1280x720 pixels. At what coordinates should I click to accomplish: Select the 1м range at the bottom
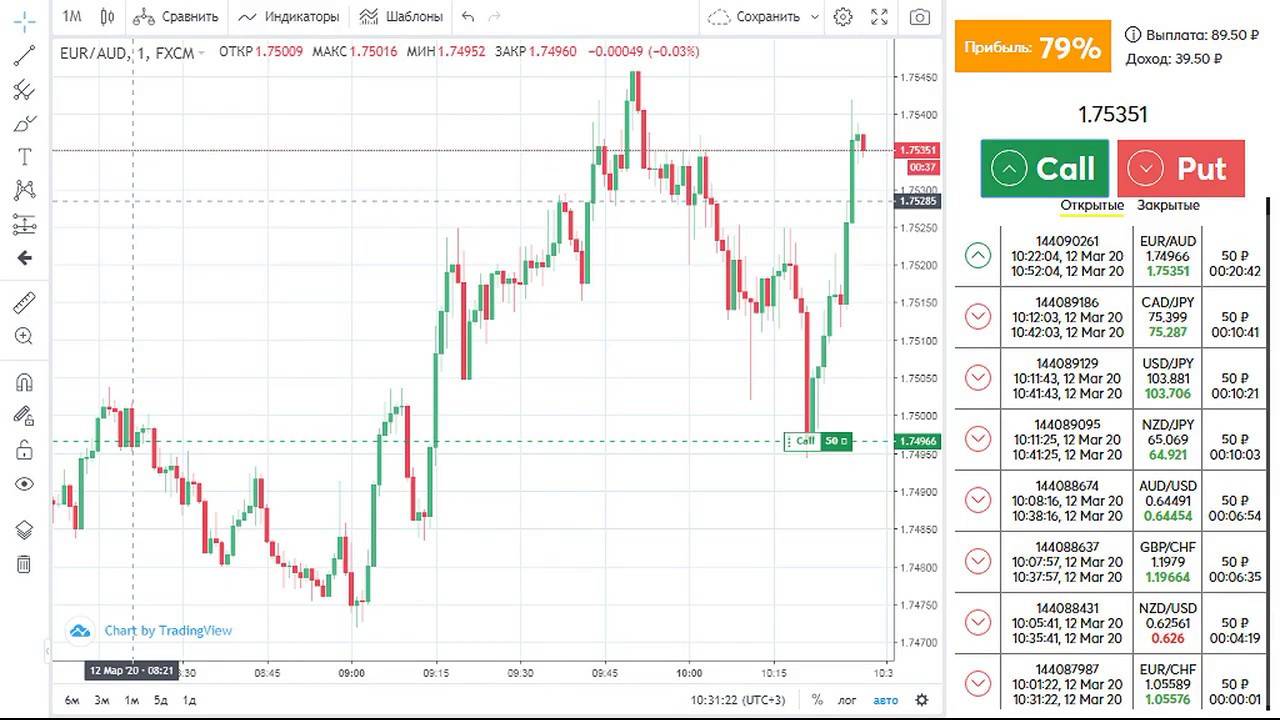131,700
